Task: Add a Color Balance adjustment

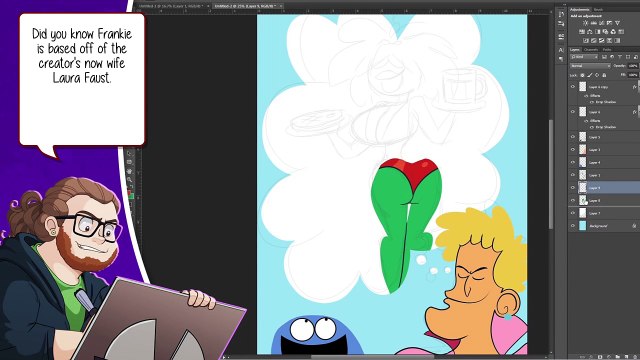Action: click(590, 32)
